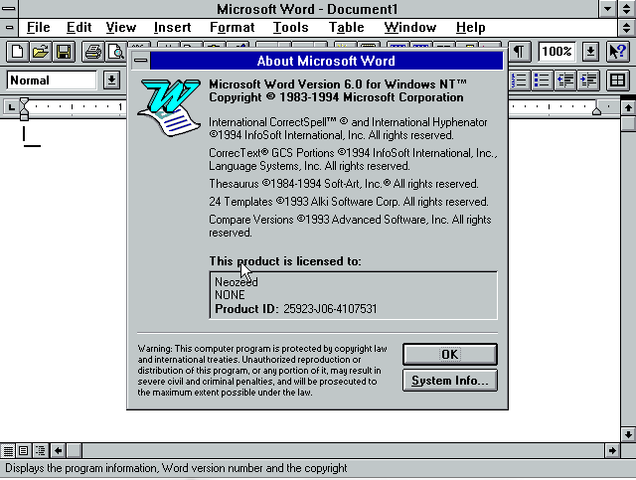
Task: Open the Insert menu
Action: click(172, 28)
